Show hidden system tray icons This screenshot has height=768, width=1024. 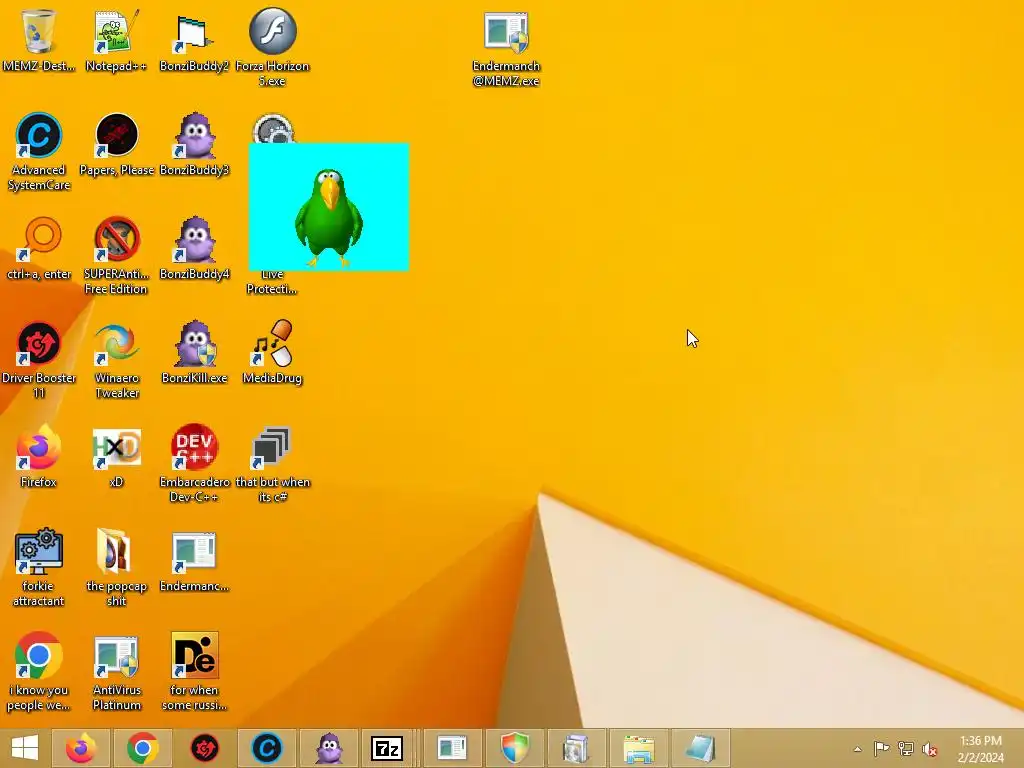857,749
